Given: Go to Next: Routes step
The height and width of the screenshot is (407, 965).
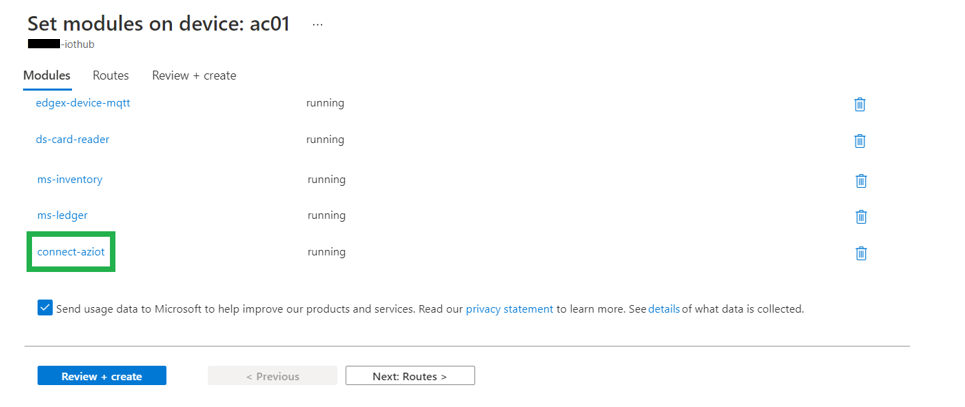Looking at the screenshot, I should (410, 376).
